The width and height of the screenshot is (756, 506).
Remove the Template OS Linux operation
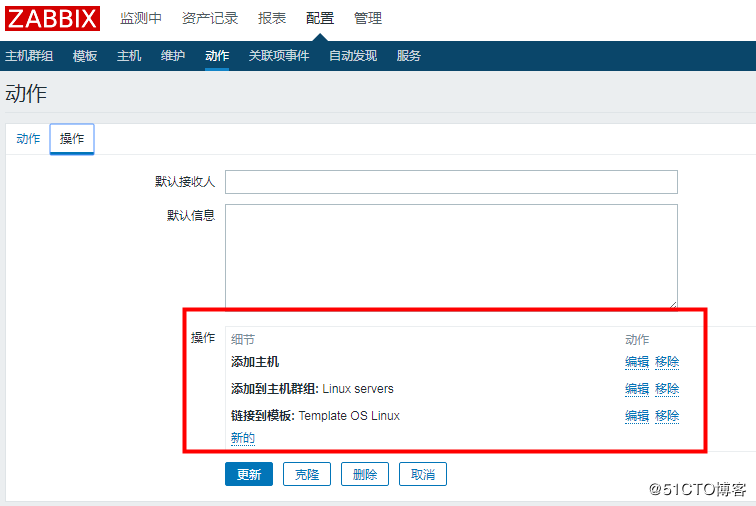(667, 416)
